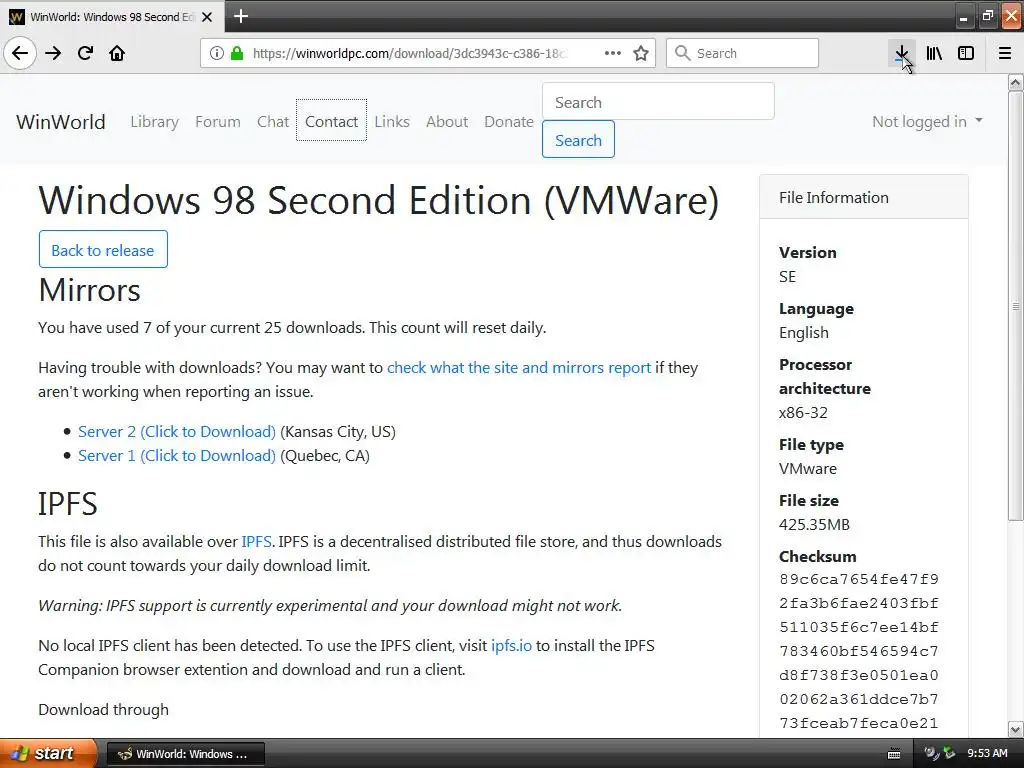Open the Donate nav item
Image resolution: width=1024 pixels, height=768 pixels.
click(509, 122)
